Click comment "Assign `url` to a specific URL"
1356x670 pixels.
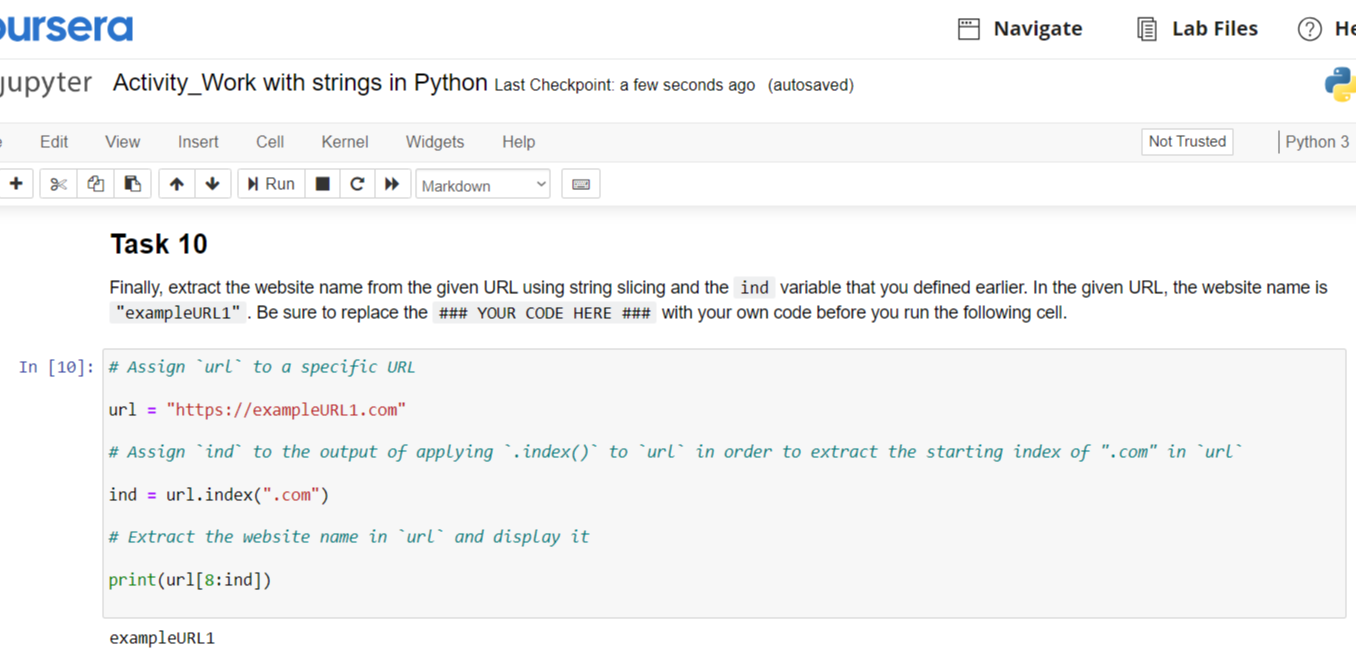click(262, 367)
